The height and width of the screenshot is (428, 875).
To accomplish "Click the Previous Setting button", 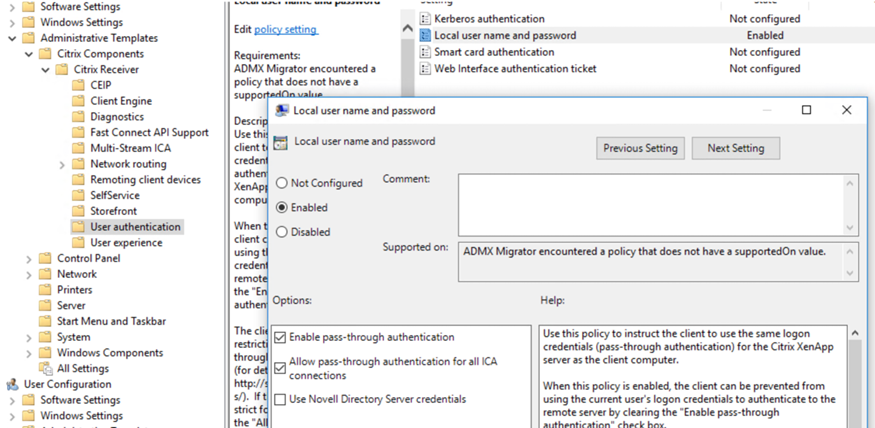I will tap(640, 148).
